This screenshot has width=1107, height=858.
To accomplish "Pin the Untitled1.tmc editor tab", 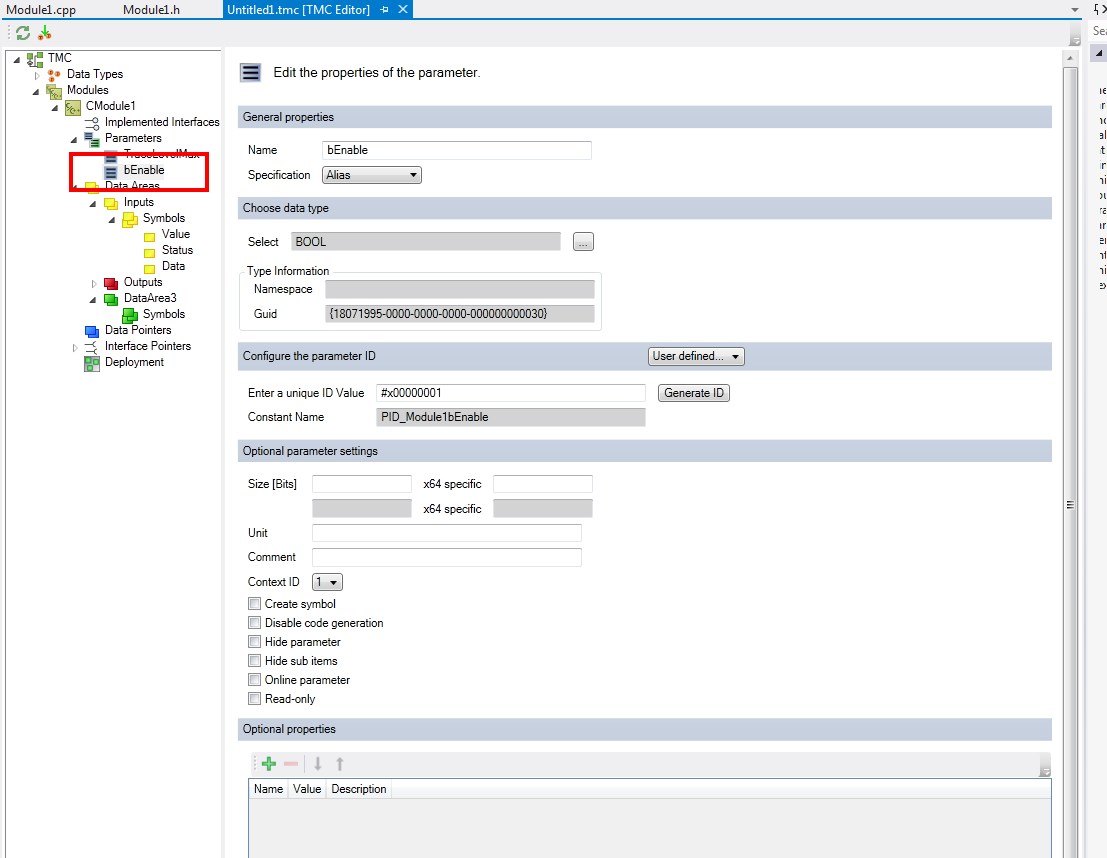I will 385,10.
